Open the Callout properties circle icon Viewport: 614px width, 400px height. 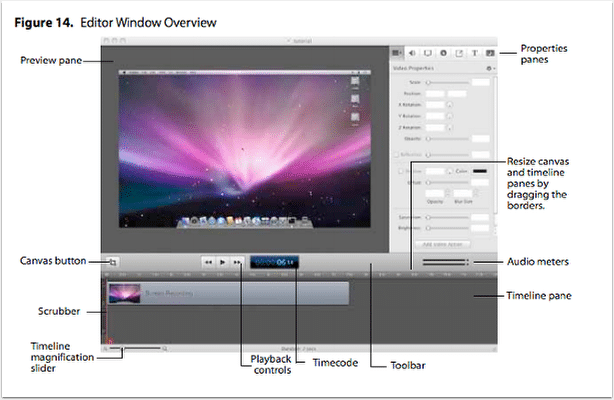pos(443,53)
